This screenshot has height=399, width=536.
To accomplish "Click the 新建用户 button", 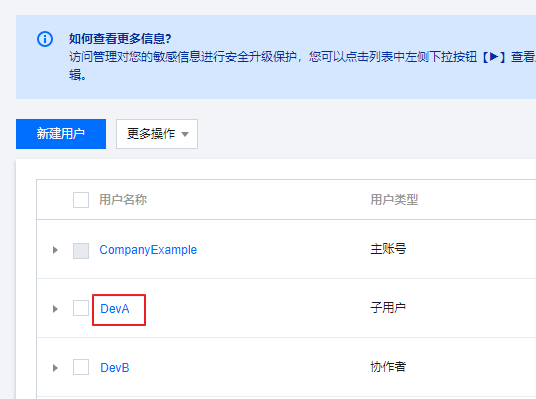I will pyautogui.click(x=61, y=134).
